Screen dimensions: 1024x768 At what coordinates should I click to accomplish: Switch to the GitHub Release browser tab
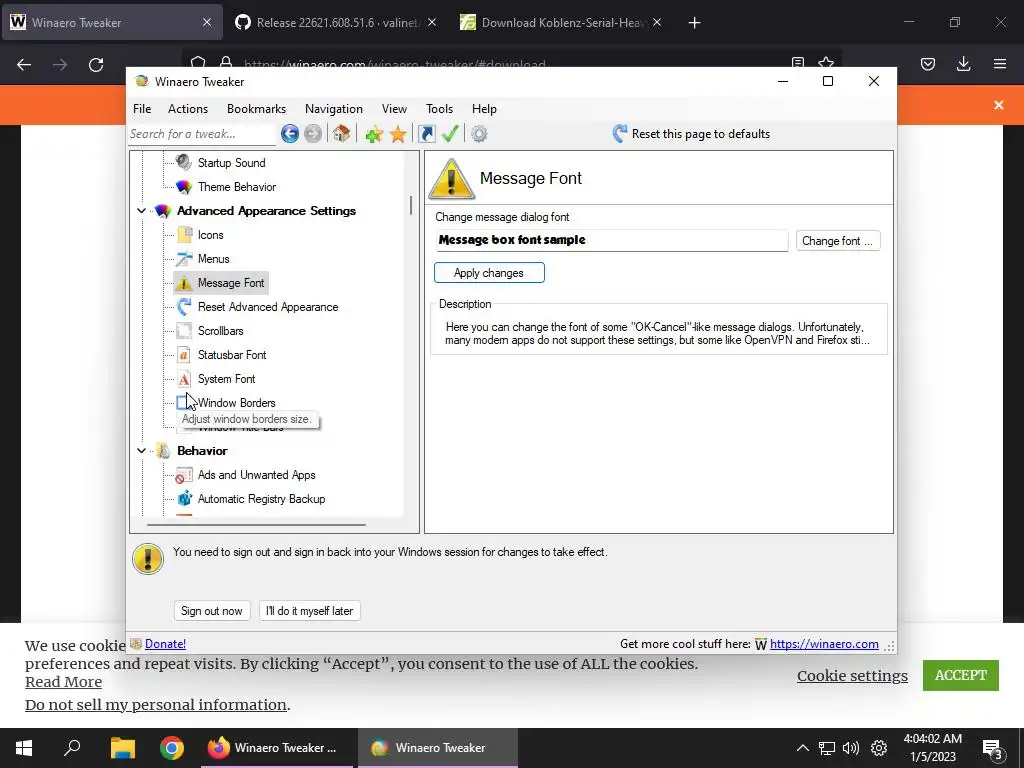click(x=336, y=23)
